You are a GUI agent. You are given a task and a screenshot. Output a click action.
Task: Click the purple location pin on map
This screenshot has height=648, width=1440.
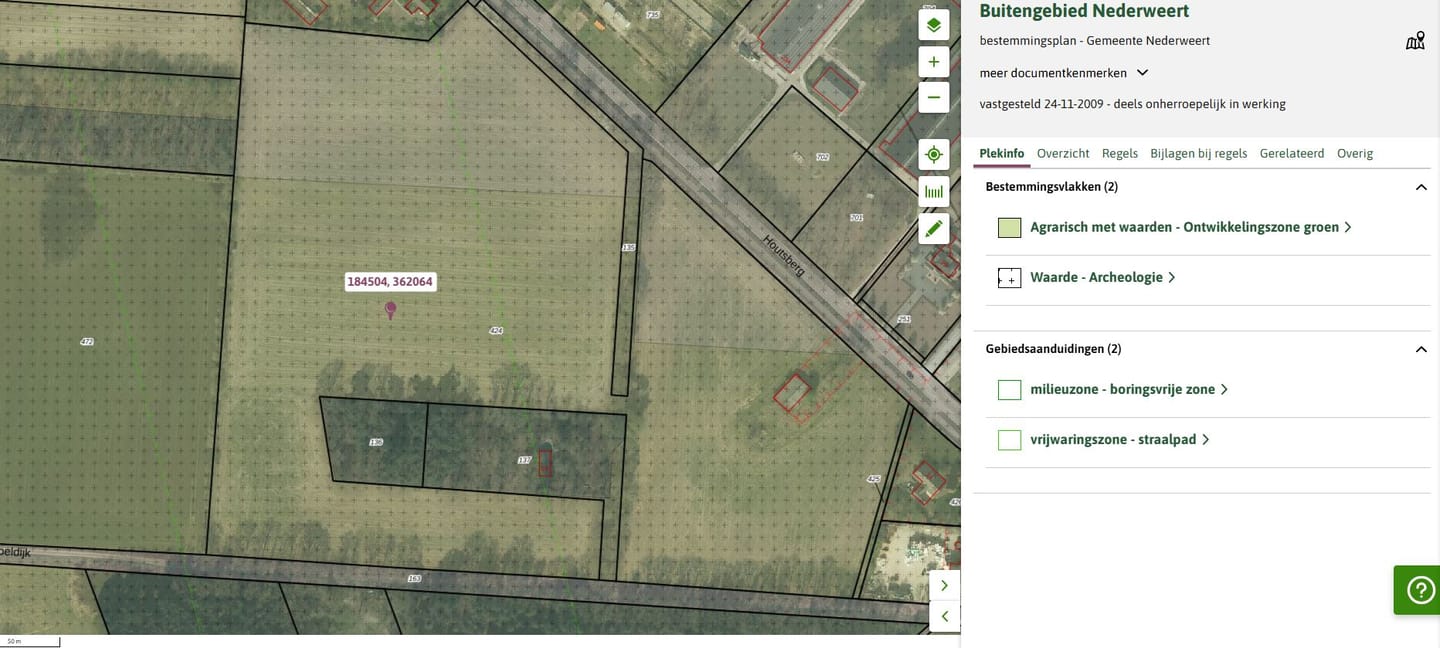click(x=390, y=310)
